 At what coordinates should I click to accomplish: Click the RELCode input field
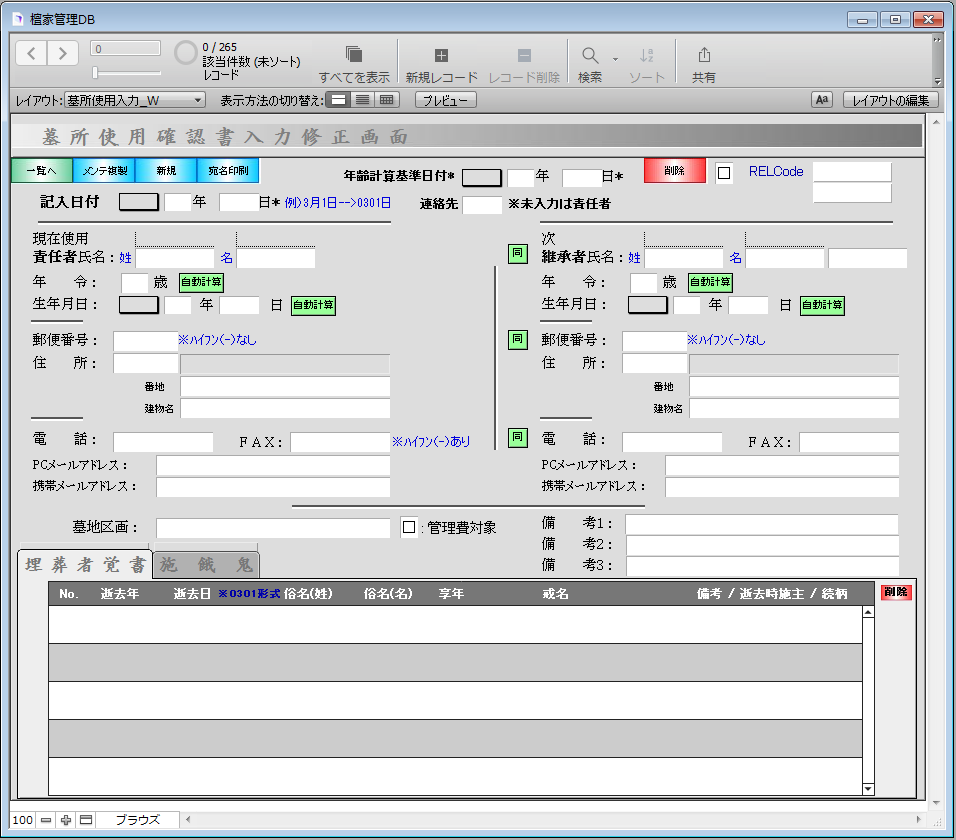(x=852, y=172)
